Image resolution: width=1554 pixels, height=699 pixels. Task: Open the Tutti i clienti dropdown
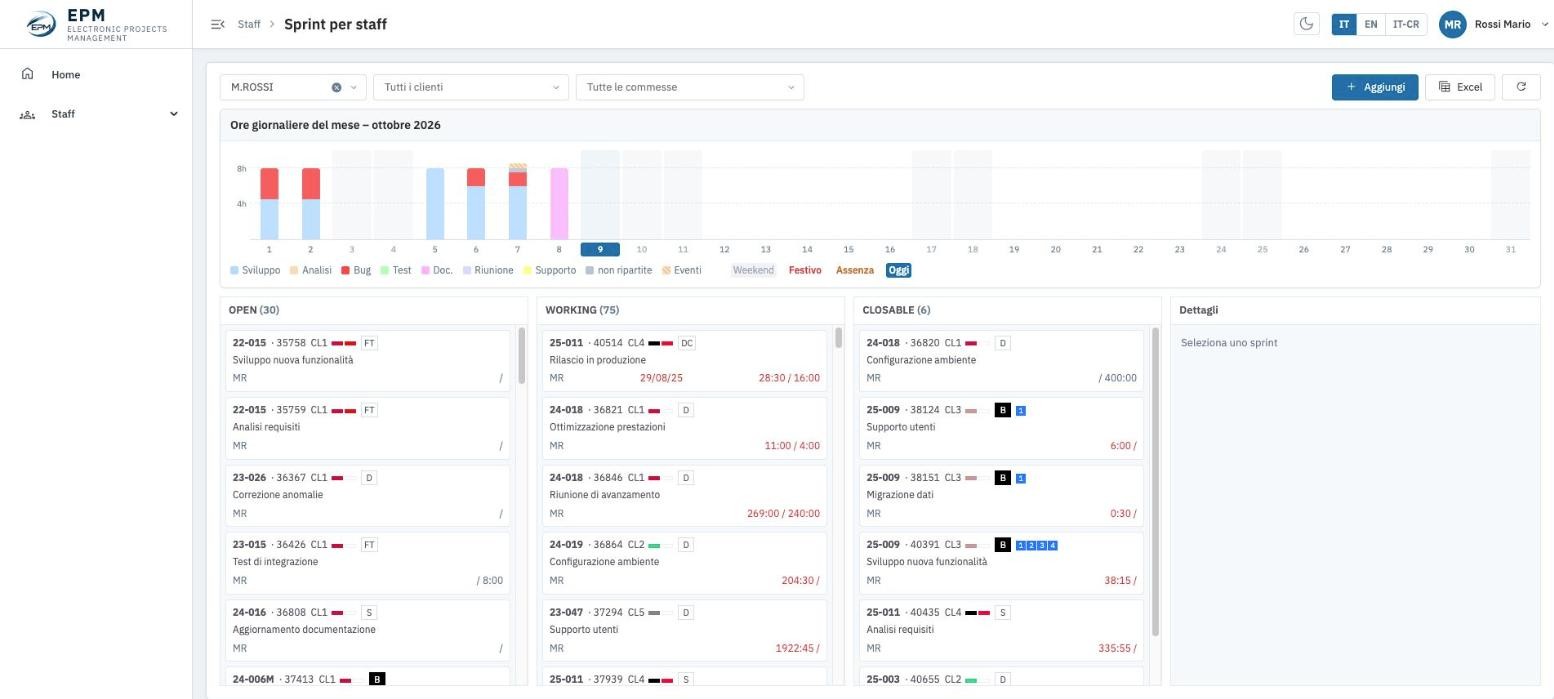point(470,87)
